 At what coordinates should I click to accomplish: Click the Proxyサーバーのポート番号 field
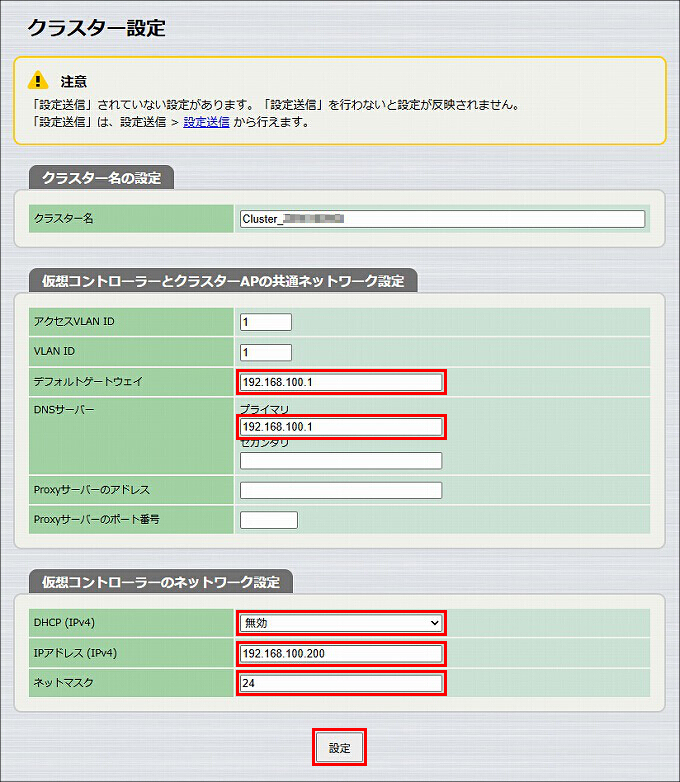coord(269,520)
